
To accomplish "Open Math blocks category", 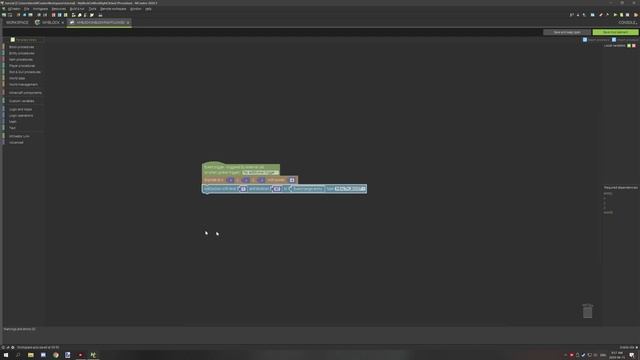I will click(x=13, y=122).
